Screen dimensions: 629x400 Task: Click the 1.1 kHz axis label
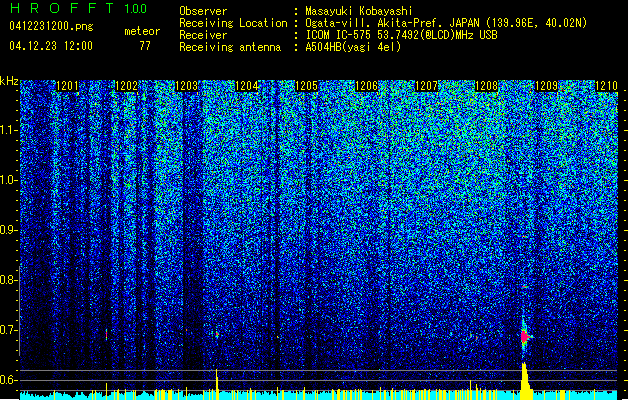click(9, 130)
